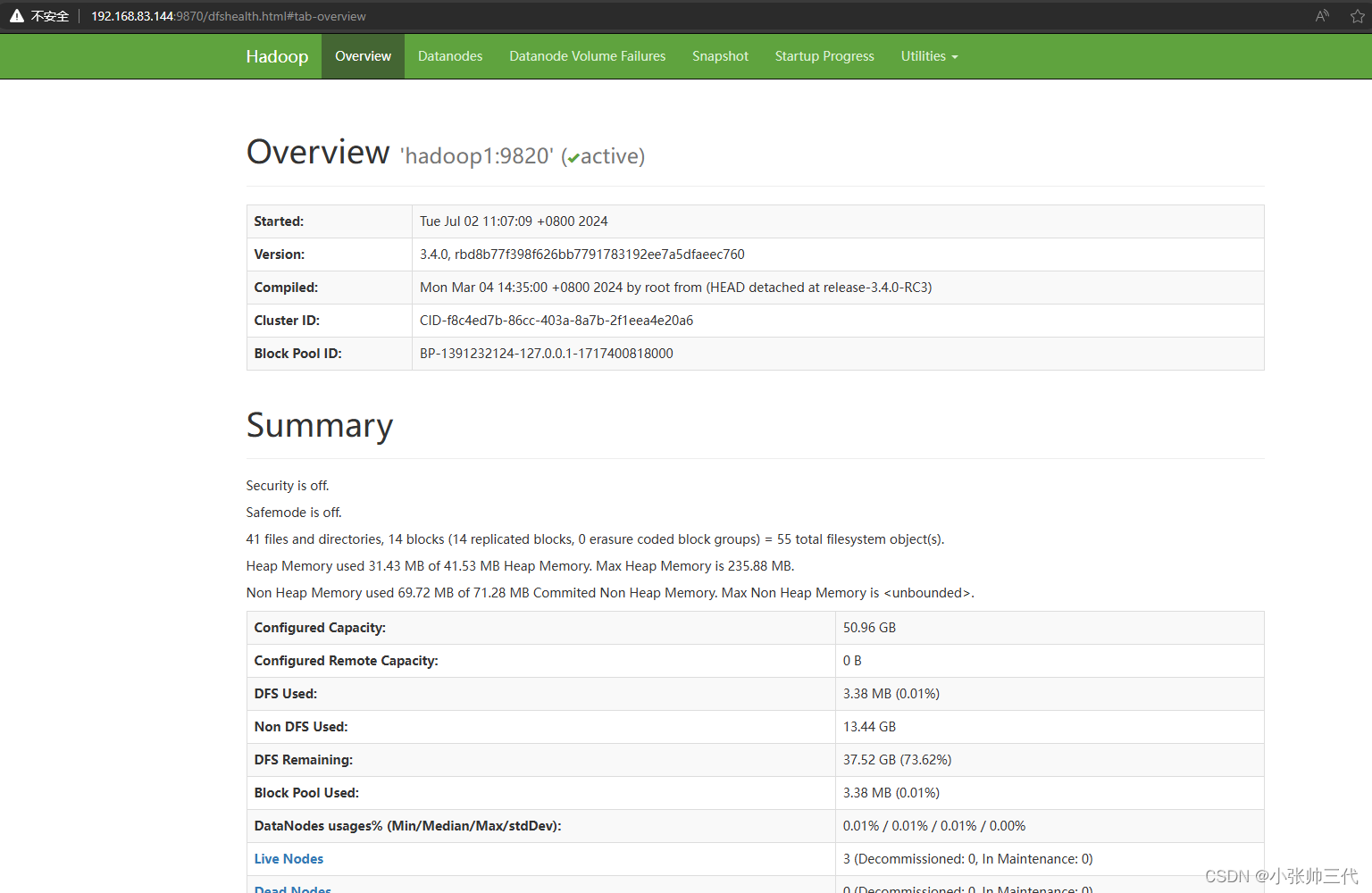The height and width of the screenshot is (893, 1372).
Task: Select the Cluster ID value
Action: click(556, 321)
